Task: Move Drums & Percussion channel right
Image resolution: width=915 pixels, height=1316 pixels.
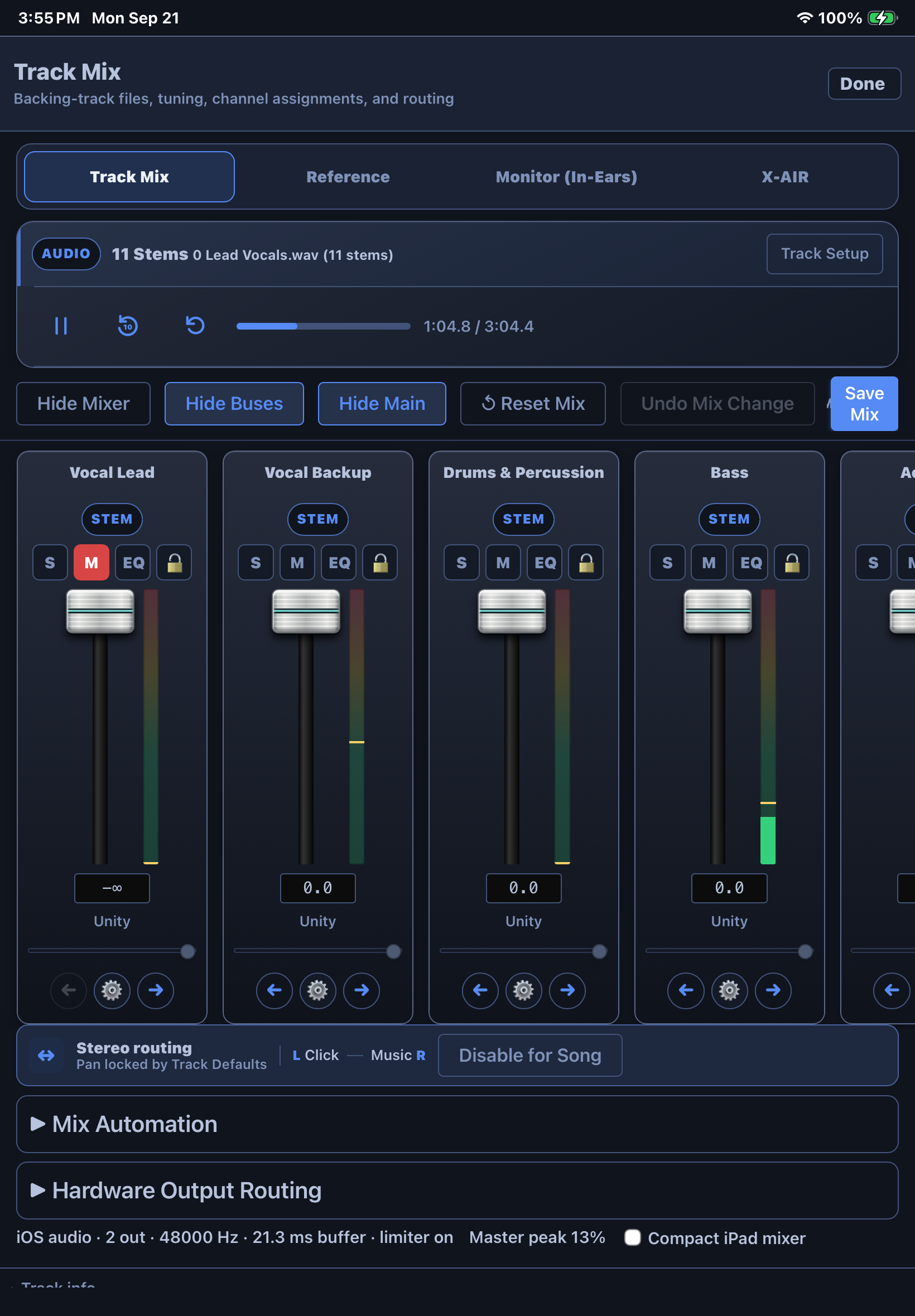Action: tap(567, 990)
